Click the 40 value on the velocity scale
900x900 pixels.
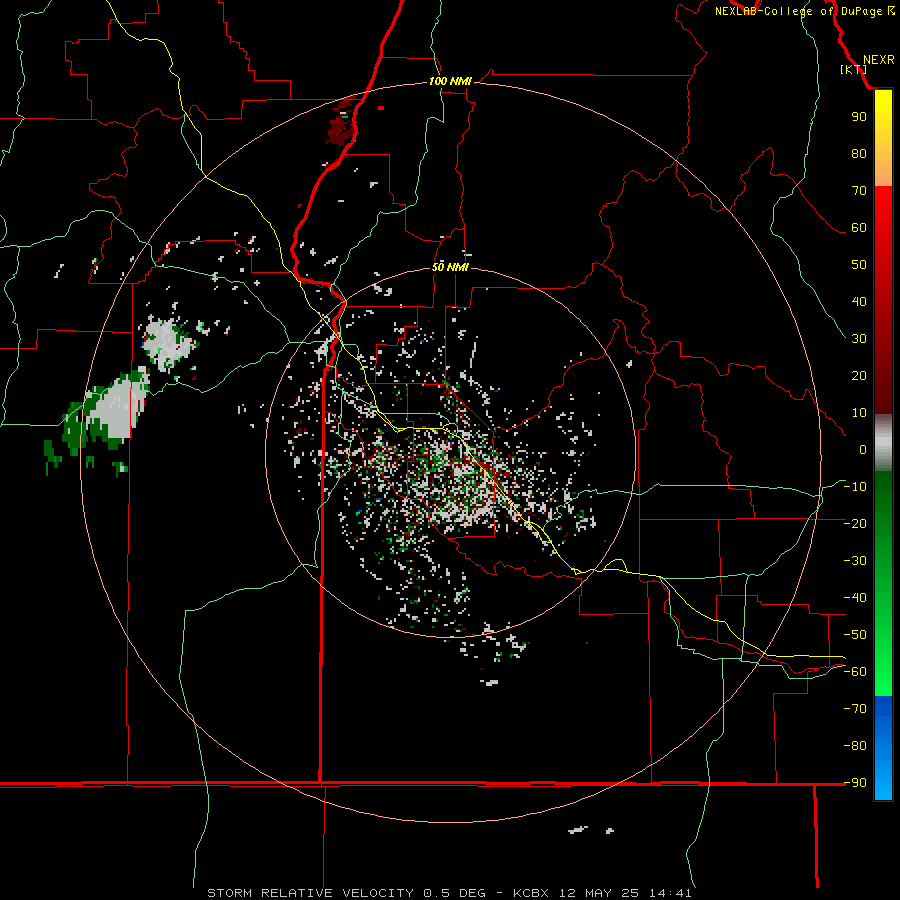(859, 301)
